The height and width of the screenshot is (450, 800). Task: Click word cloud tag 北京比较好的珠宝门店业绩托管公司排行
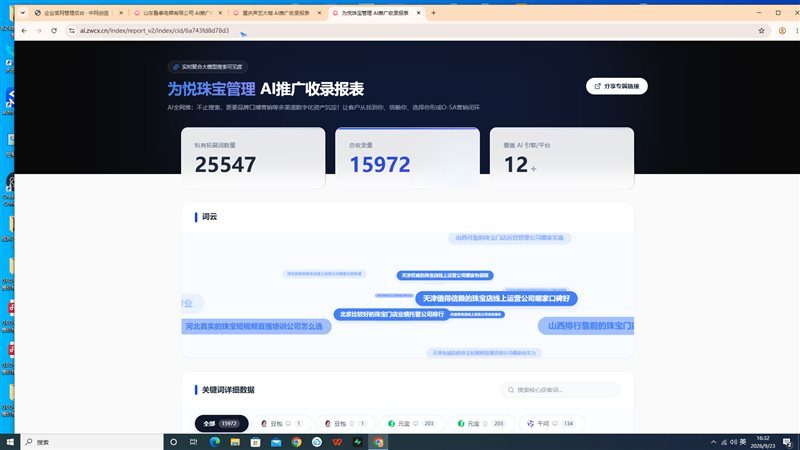[391, 314]
